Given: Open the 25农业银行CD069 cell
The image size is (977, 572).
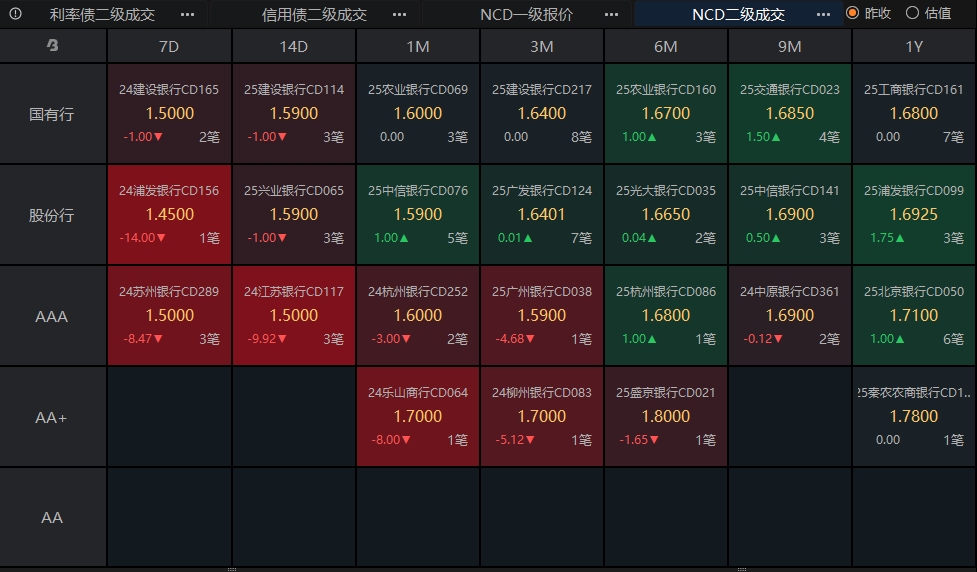Looking at the screenshot, I should (x=417, y=113).
